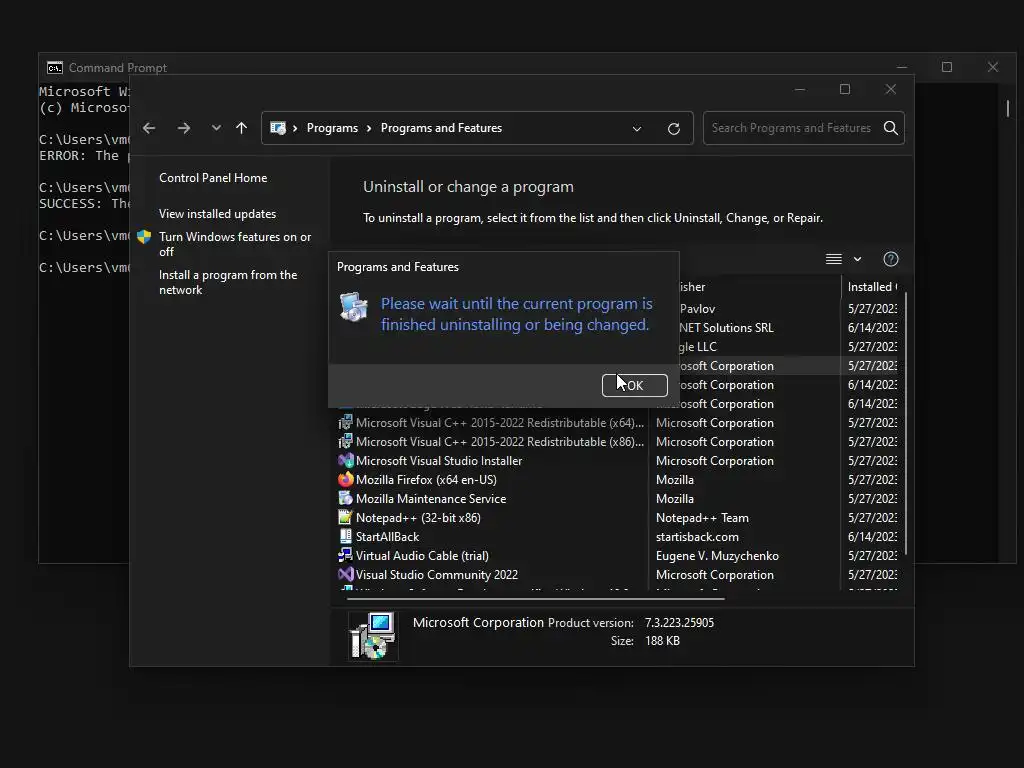Click the Visual C++ (x64) redistributable icon

click(345, 423)
